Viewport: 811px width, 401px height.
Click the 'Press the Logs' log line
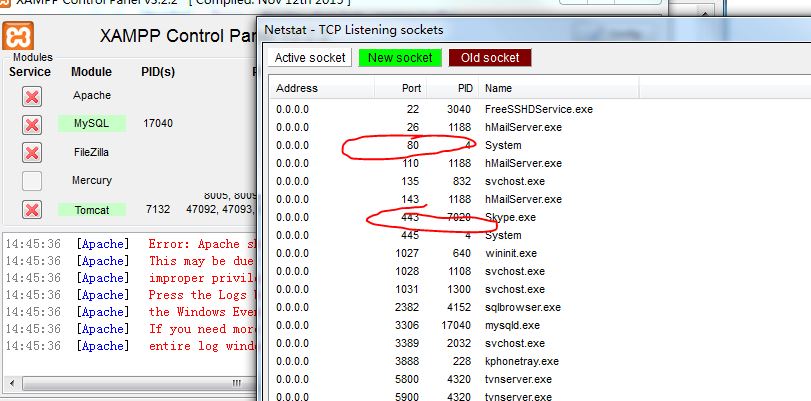[x=130, y=295]
